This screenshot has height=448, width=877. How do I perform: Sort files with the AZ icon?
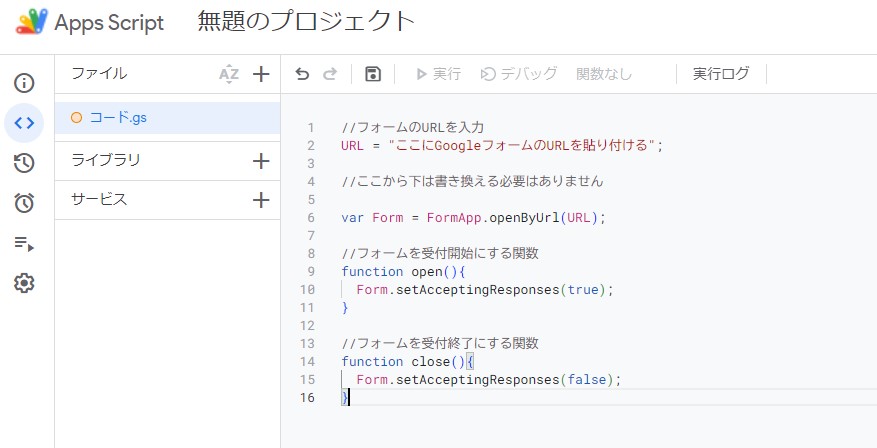pos(229,74)
